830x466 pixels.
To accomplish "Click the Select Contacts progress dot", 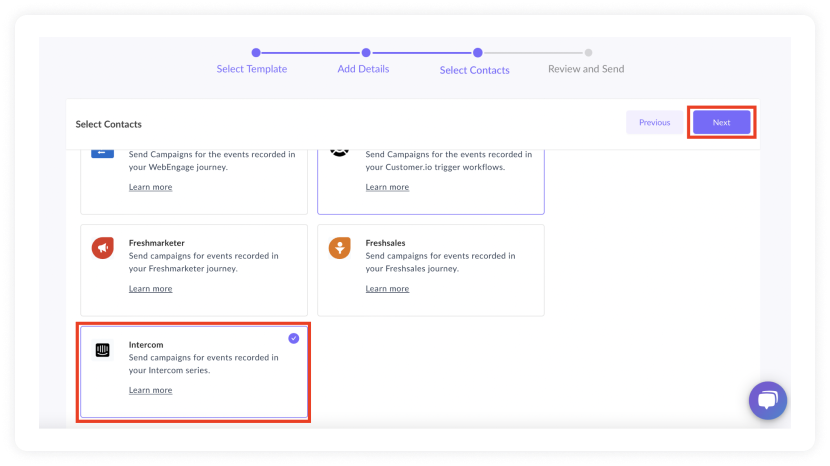I will click(477, 52).
